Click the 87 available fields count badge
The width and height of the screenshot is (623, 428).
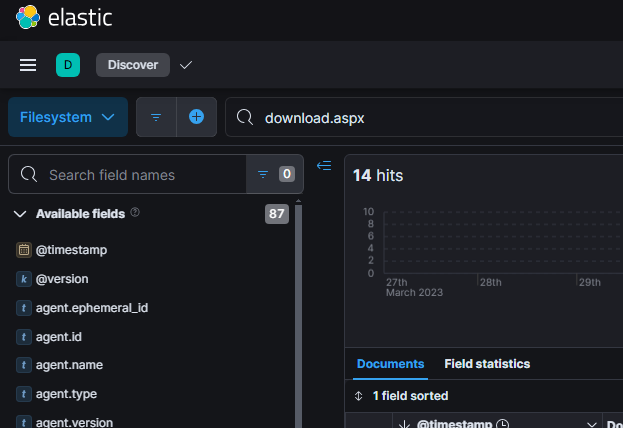[277, 214]
